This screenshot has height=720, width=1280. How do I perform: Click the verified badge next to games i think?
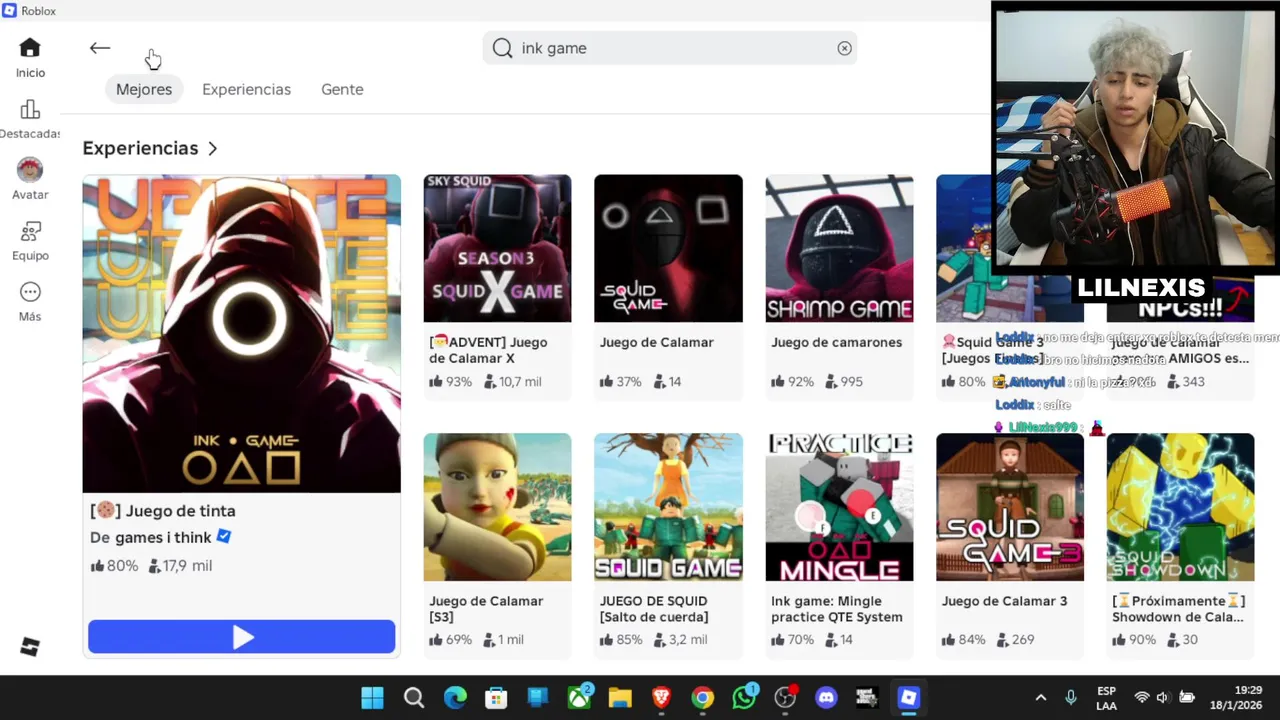coord(224,536)
